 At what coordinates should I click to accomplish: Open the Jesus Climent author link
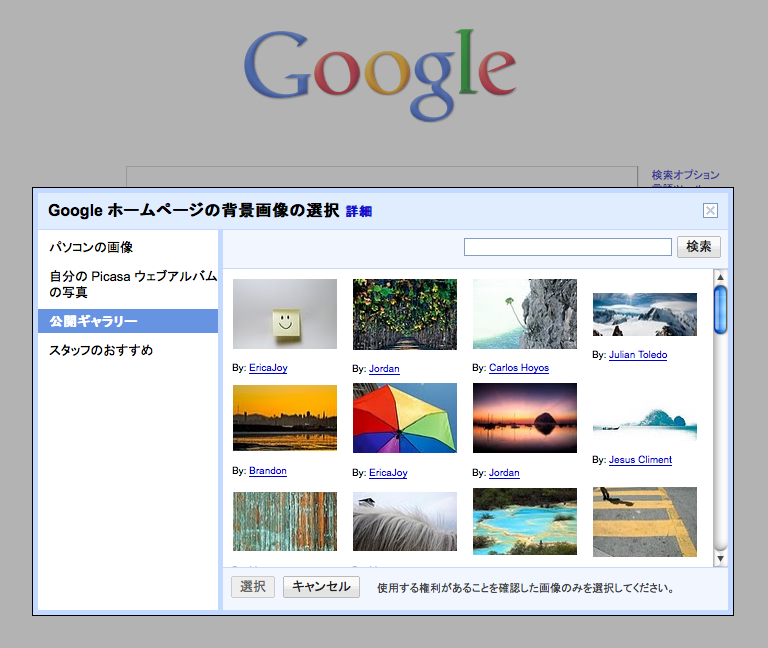click(640, 460)
